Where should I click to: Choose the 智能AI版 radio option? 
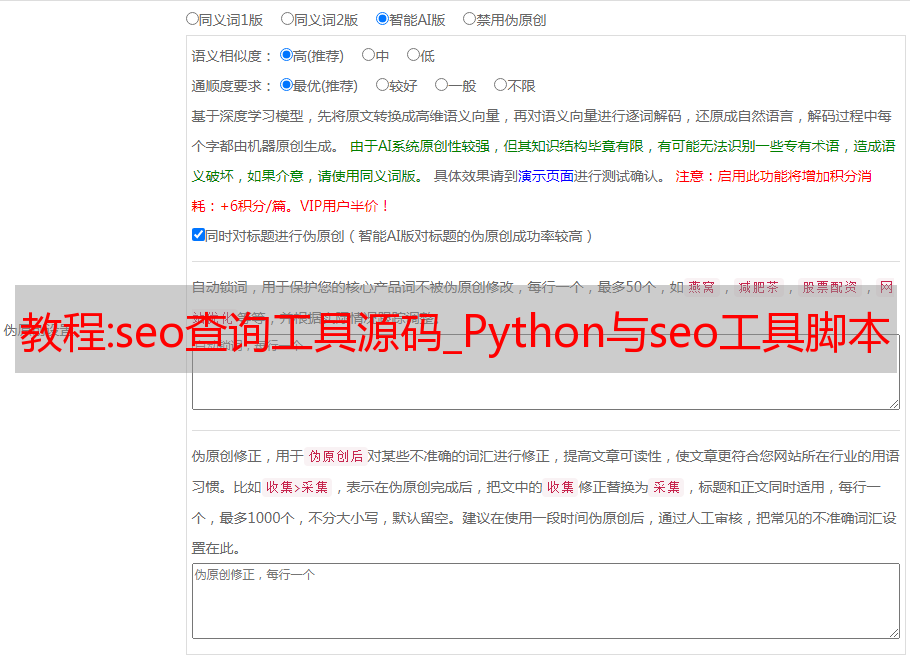click(x=382, y=19)
